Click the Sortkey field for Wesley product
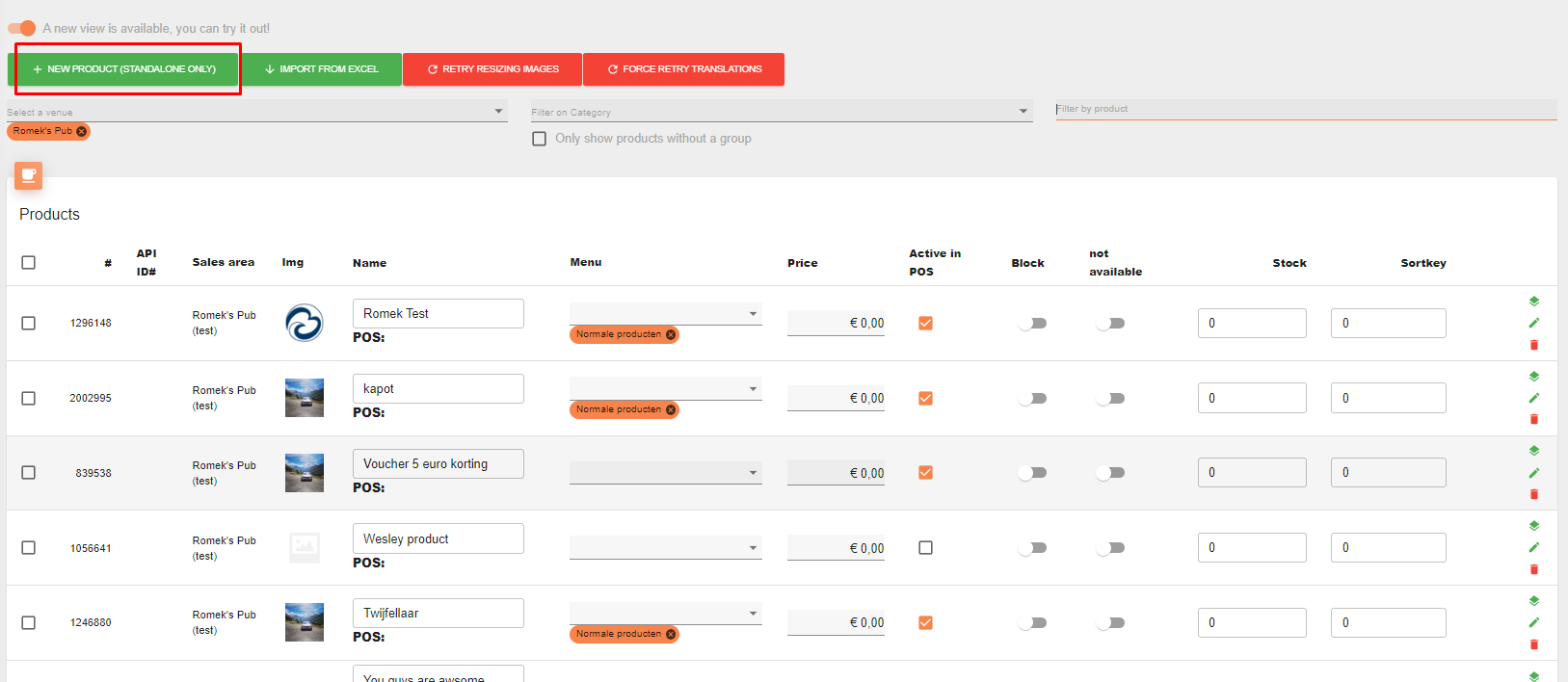1568x682 pixels. coord(1389,547)
